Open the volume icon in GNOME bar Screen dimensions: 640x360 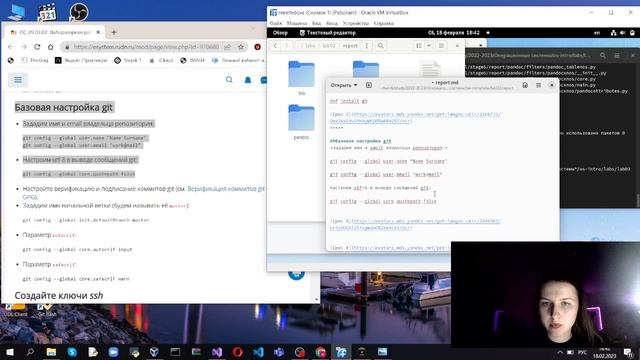(623, 33)
